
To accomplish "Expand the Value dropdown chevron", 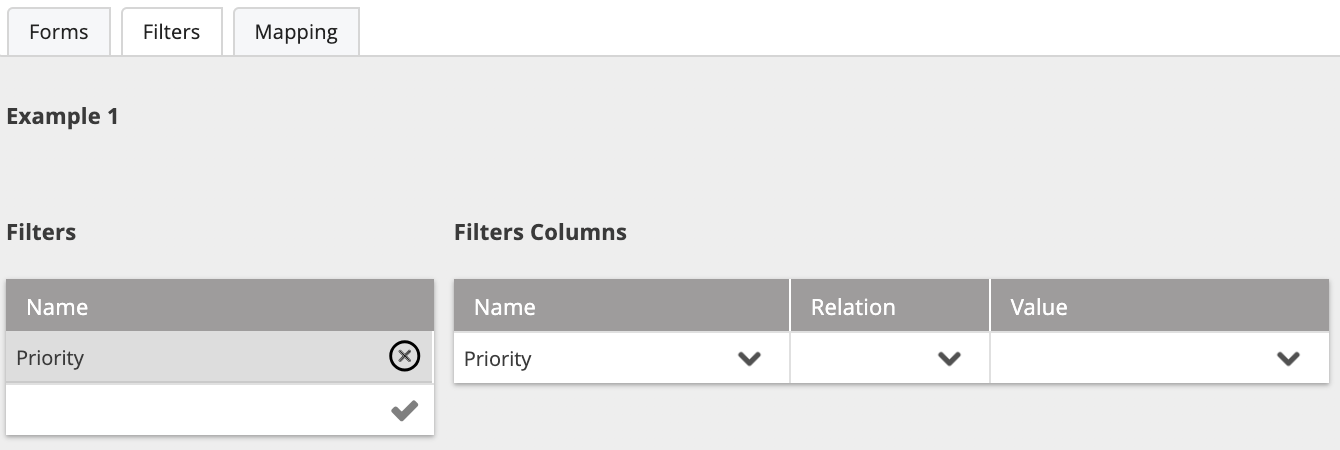I will pos(1288,358).
